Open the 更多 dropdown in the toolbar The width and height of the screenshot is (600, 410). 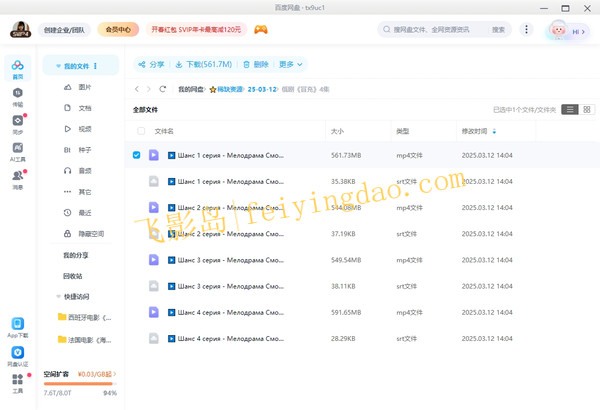pos(291,65)
